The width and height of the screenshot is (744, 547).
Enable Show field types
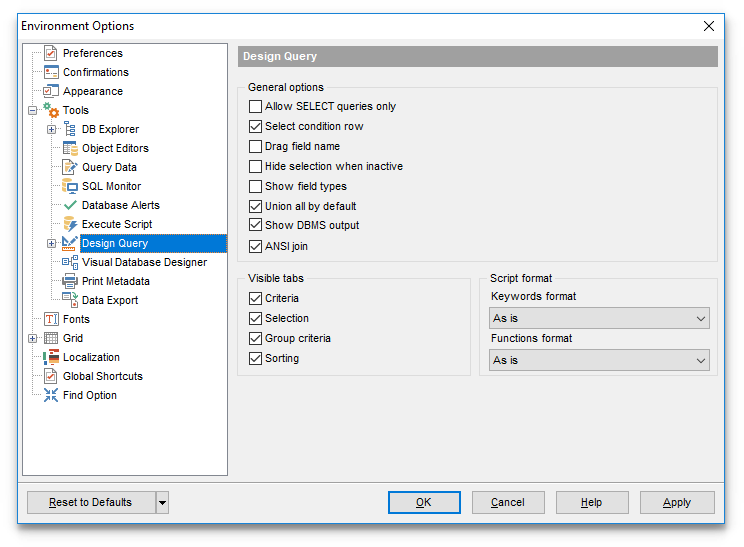click(255, 186)
